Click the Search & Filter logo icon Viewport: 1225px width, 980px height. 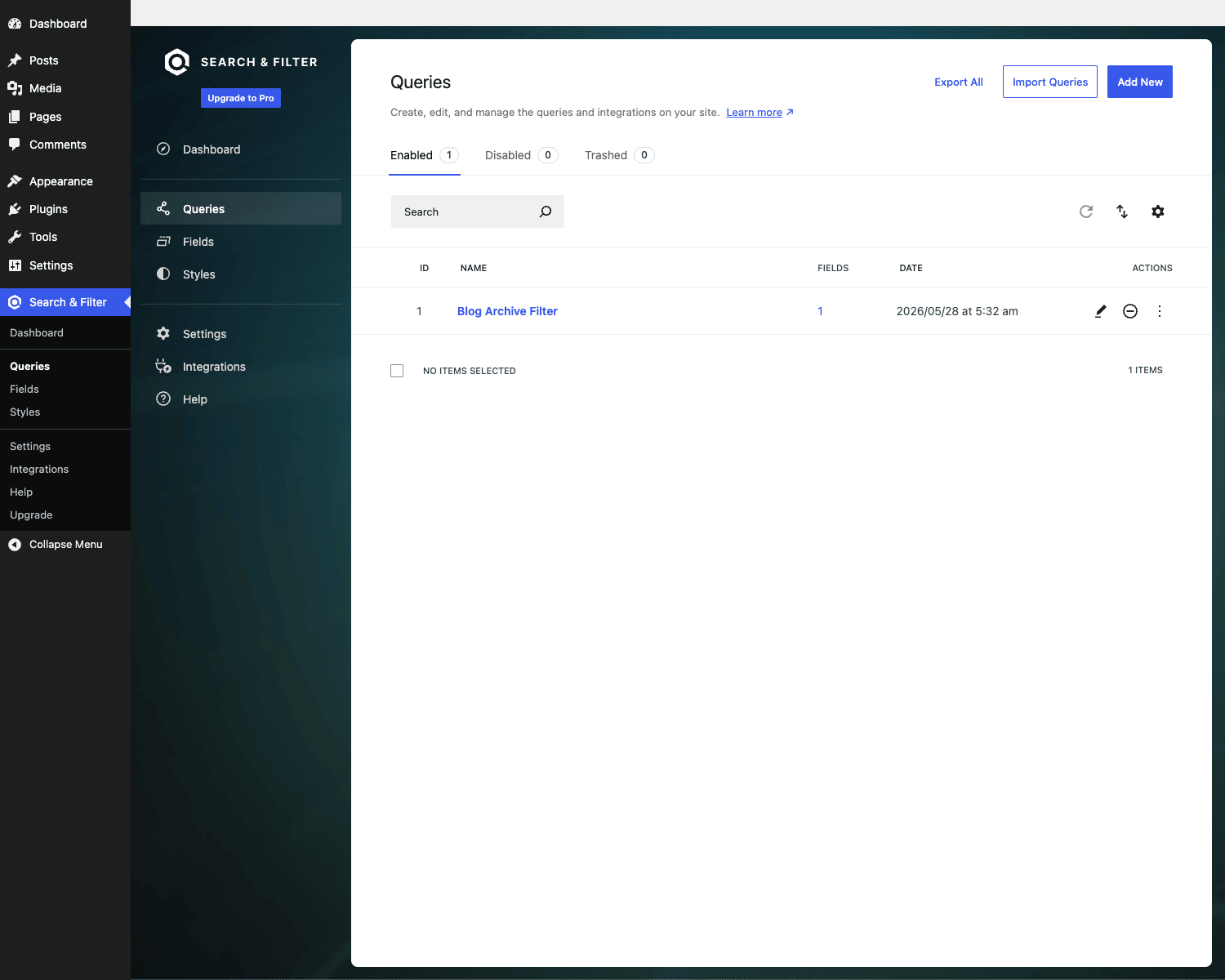point(176,62)
